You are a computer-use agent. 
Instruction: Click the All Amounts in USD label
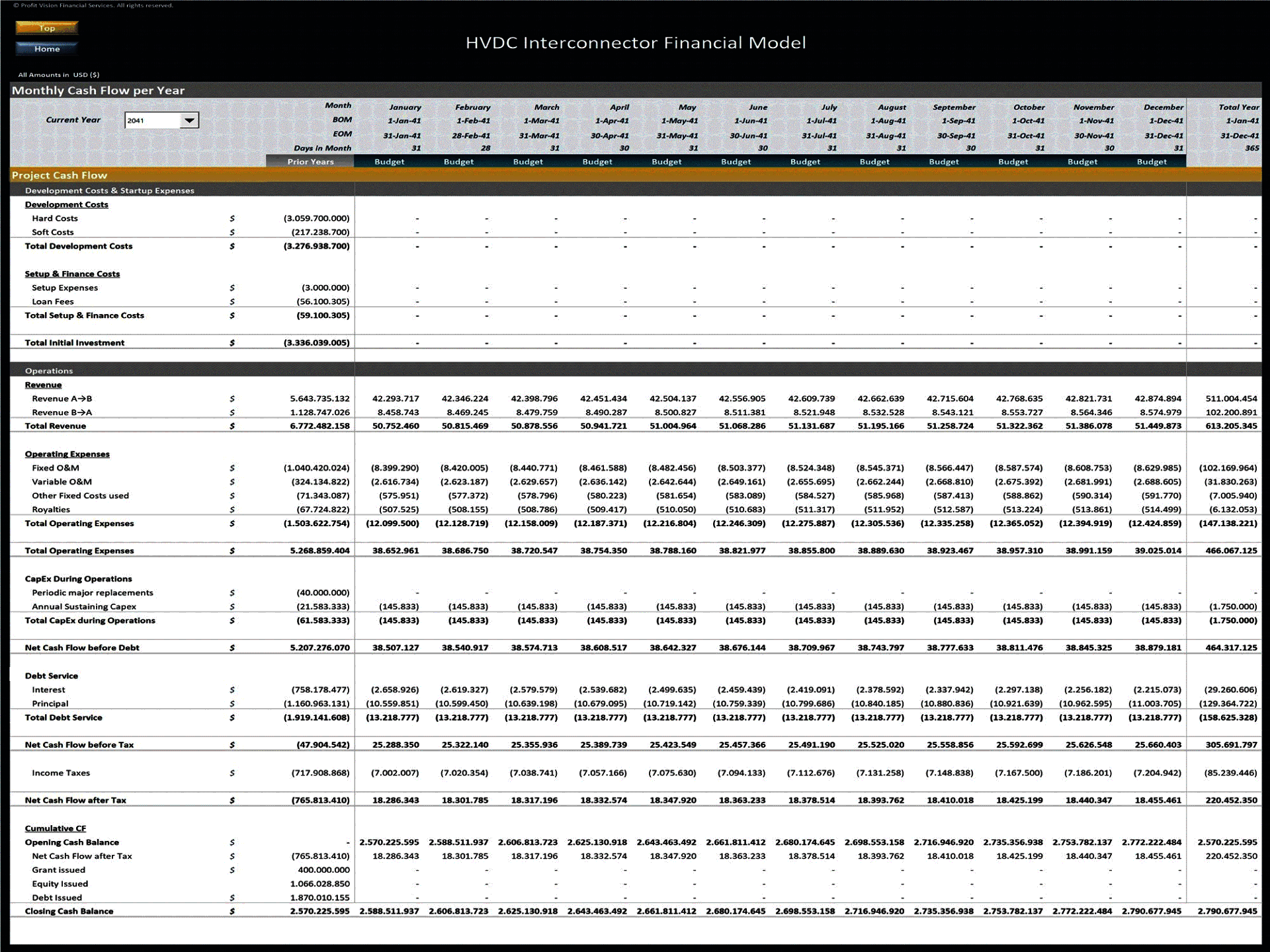click(58, 74)
